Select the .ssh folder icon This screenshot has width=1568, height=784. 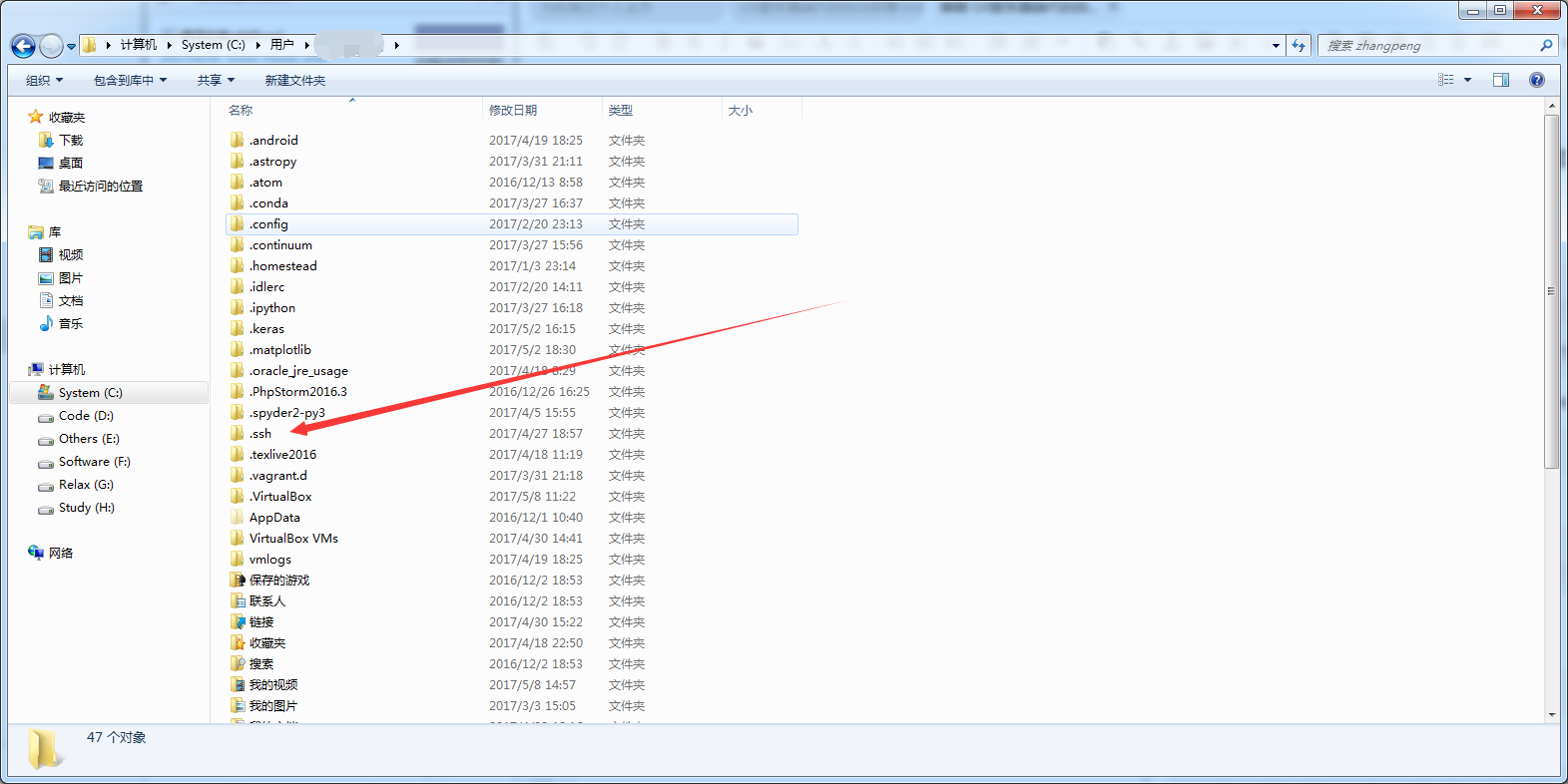(238, 433)
